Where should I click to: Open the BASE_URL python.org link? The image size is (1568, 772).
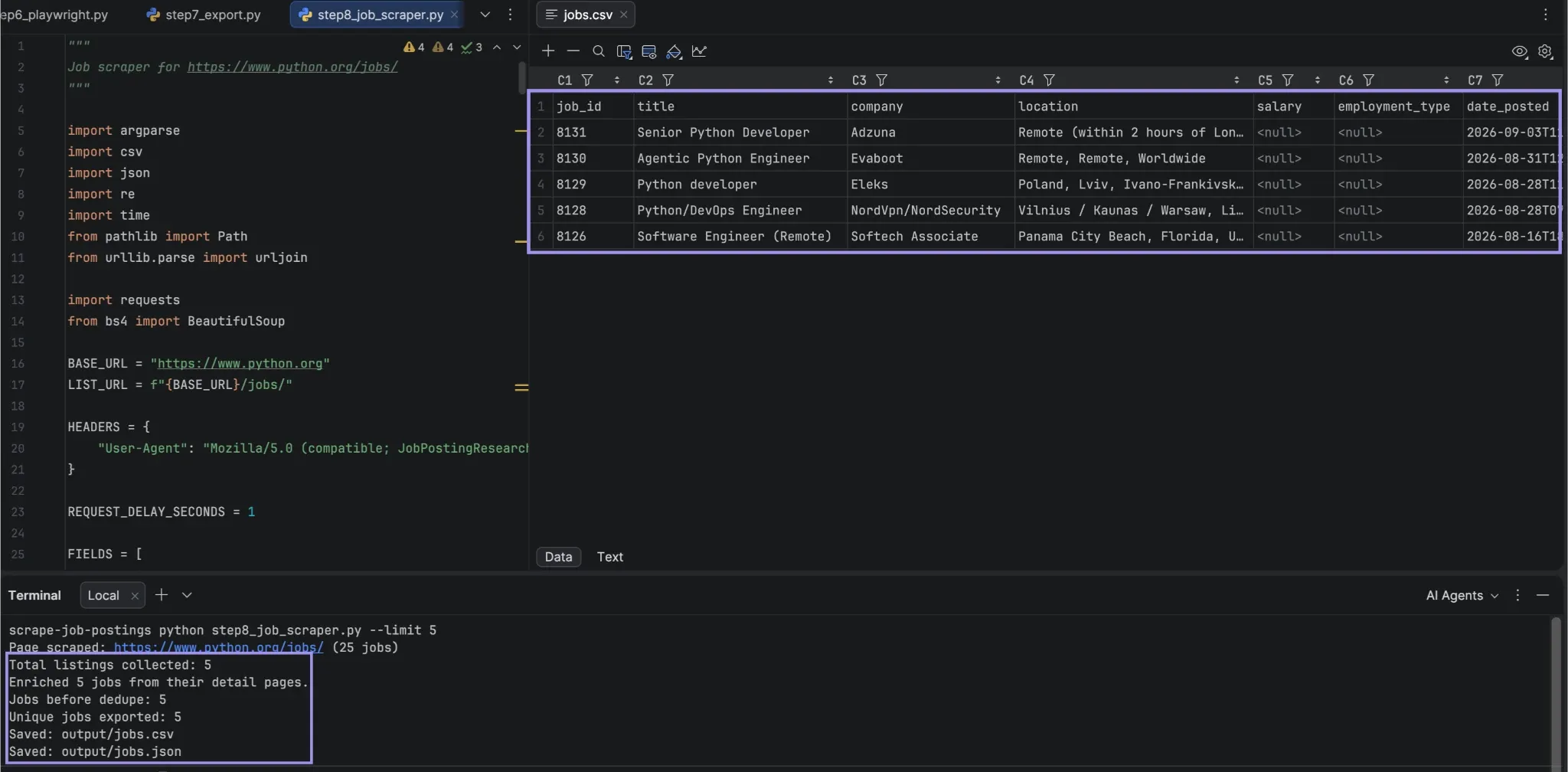click(x=240, y=364)
